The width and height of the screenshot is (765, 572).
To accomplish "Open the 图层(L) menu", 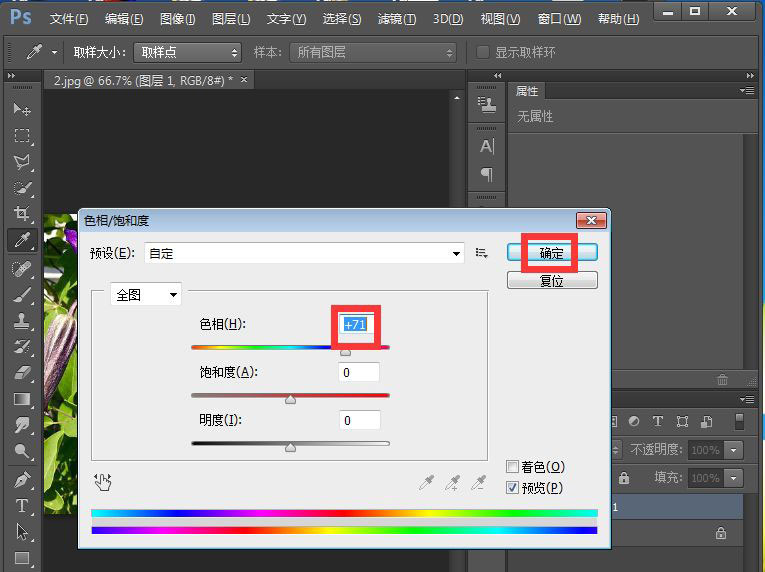I will [x=231, y=19].
